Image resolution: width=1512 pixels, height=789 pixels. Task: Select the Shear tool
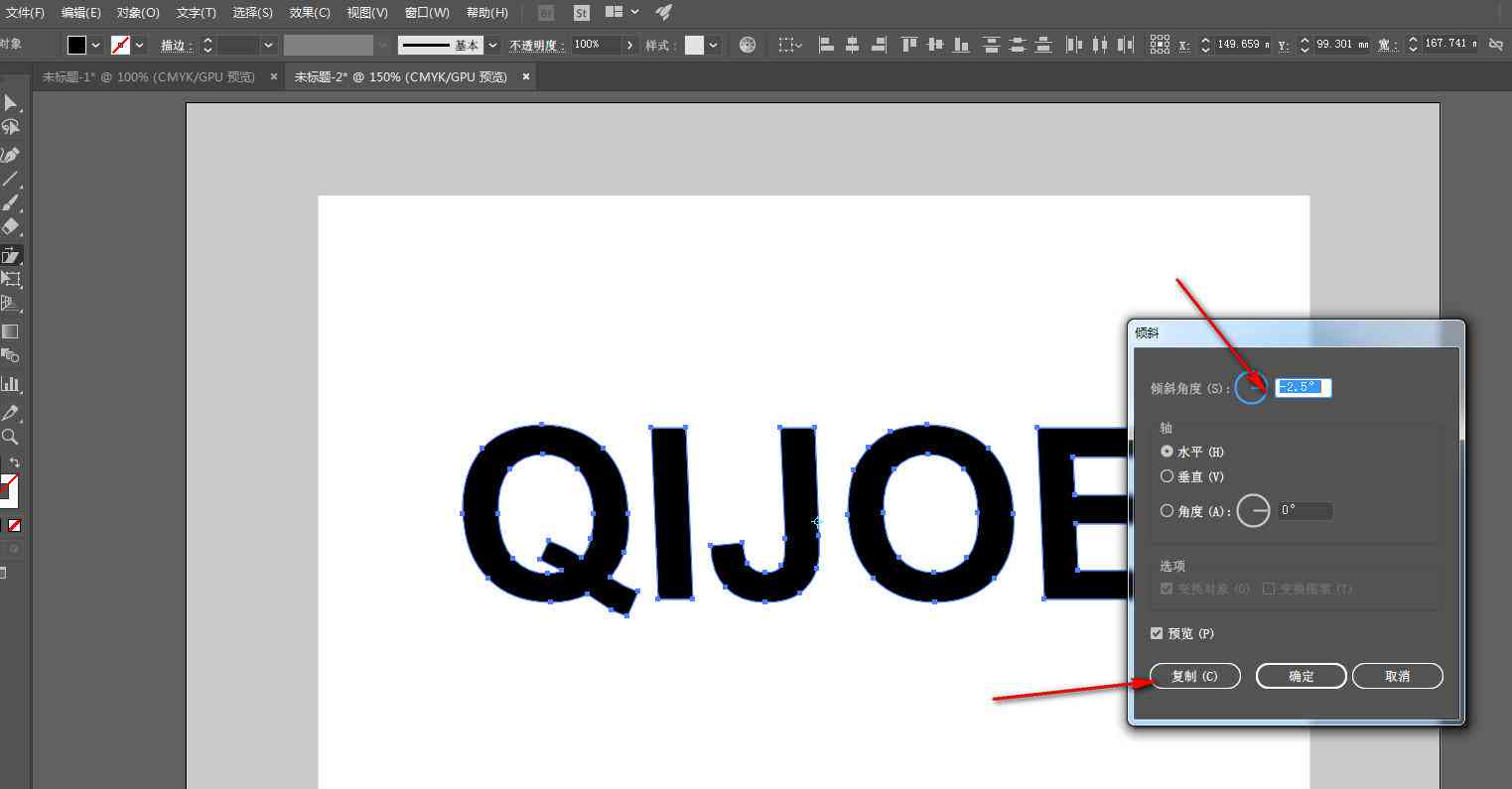click(10, 255)
